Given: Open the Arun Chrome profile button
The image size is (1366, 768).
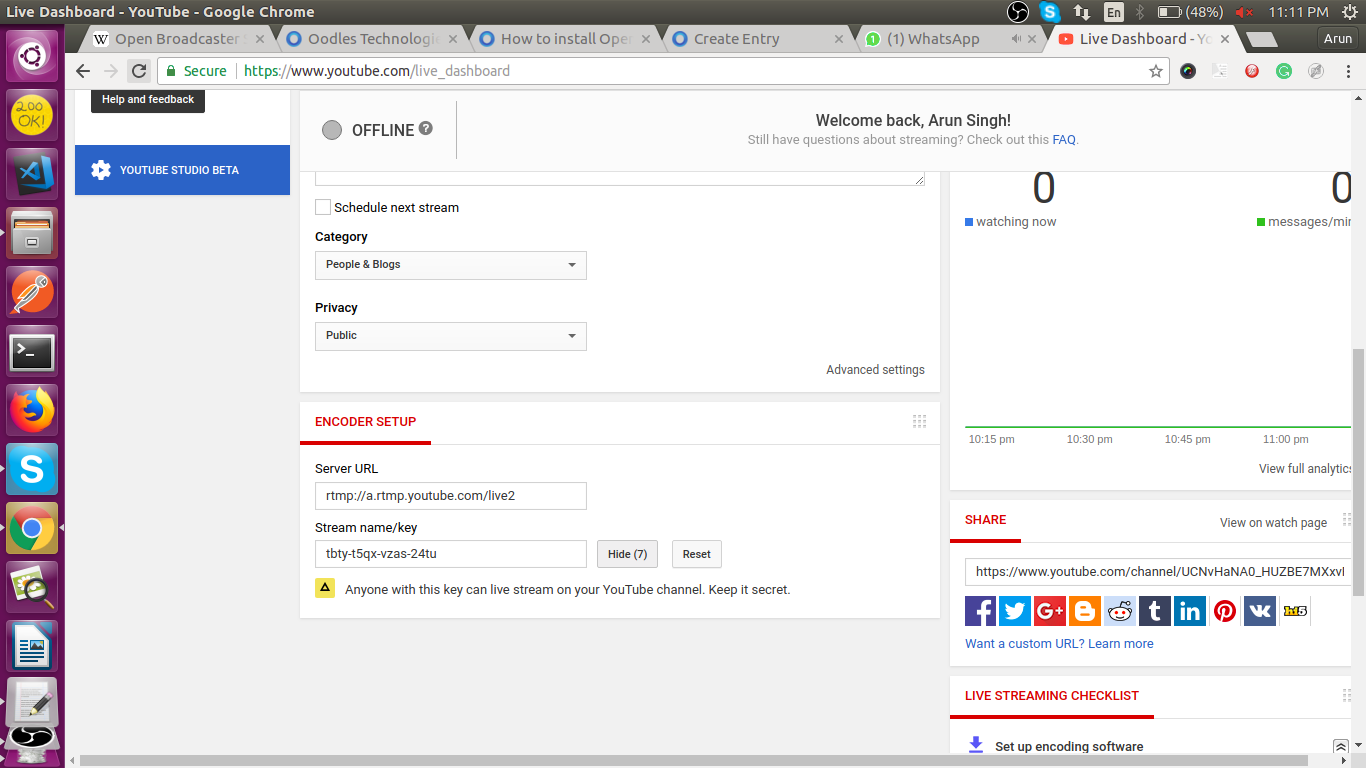Looking at the screenshot, I should tap(1337, 39).
